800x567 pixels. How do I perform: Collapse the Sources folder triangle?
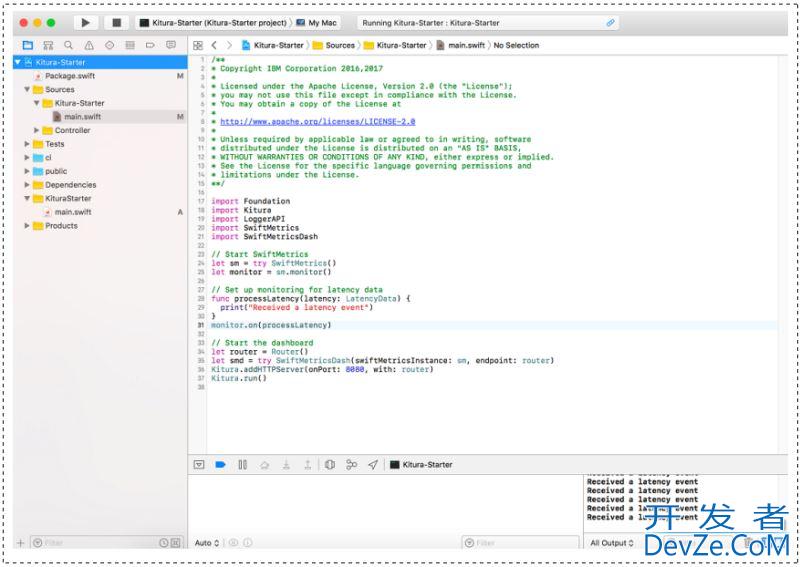pos(27,89)
